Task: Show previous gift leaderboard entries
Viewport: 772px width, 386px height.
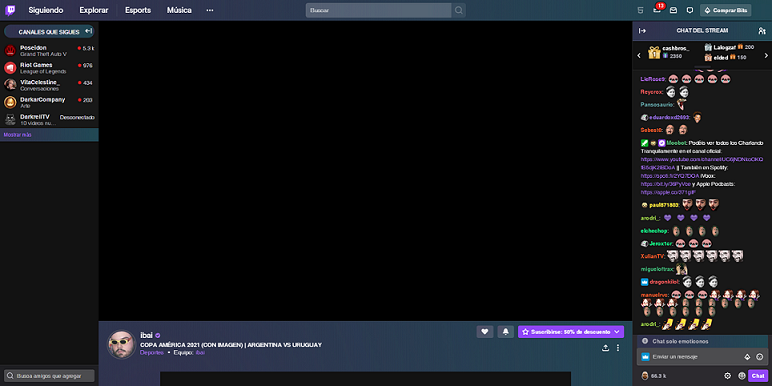Action: (x=639, y=56)
